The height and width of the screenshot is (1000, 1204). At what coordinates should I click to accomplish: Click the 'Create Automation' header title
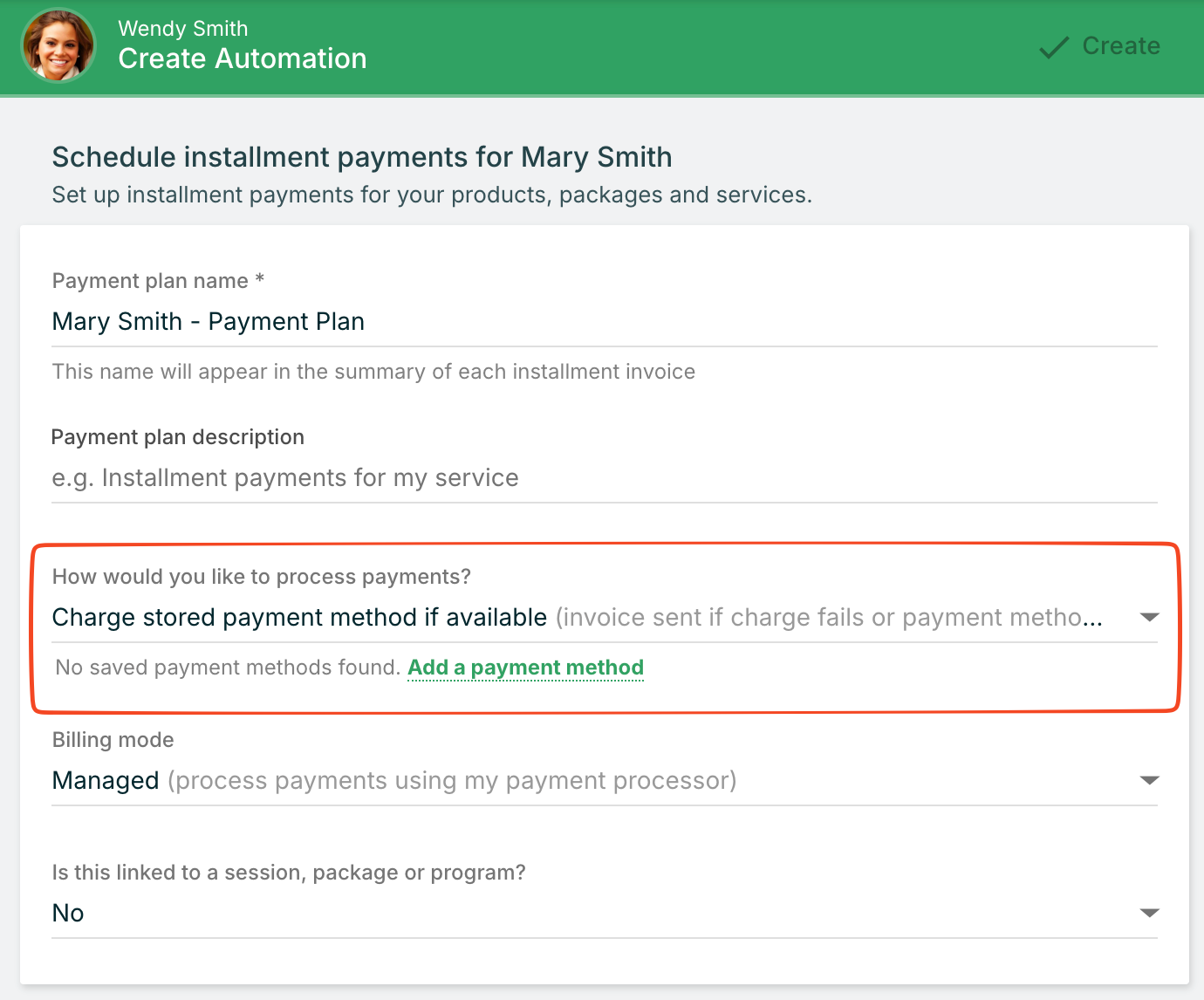click(243, 58)
